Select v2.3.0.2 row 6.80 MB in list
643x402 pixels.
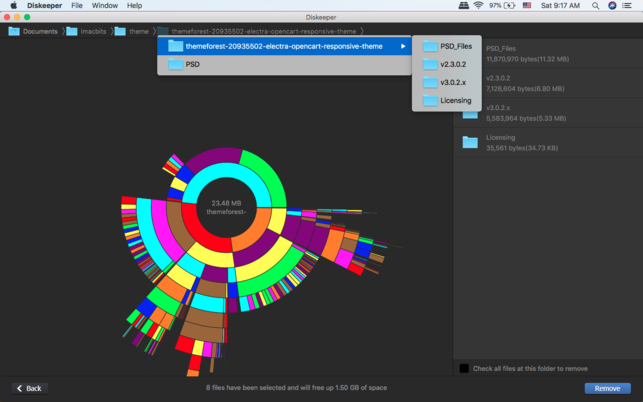[x=548, y=83]
